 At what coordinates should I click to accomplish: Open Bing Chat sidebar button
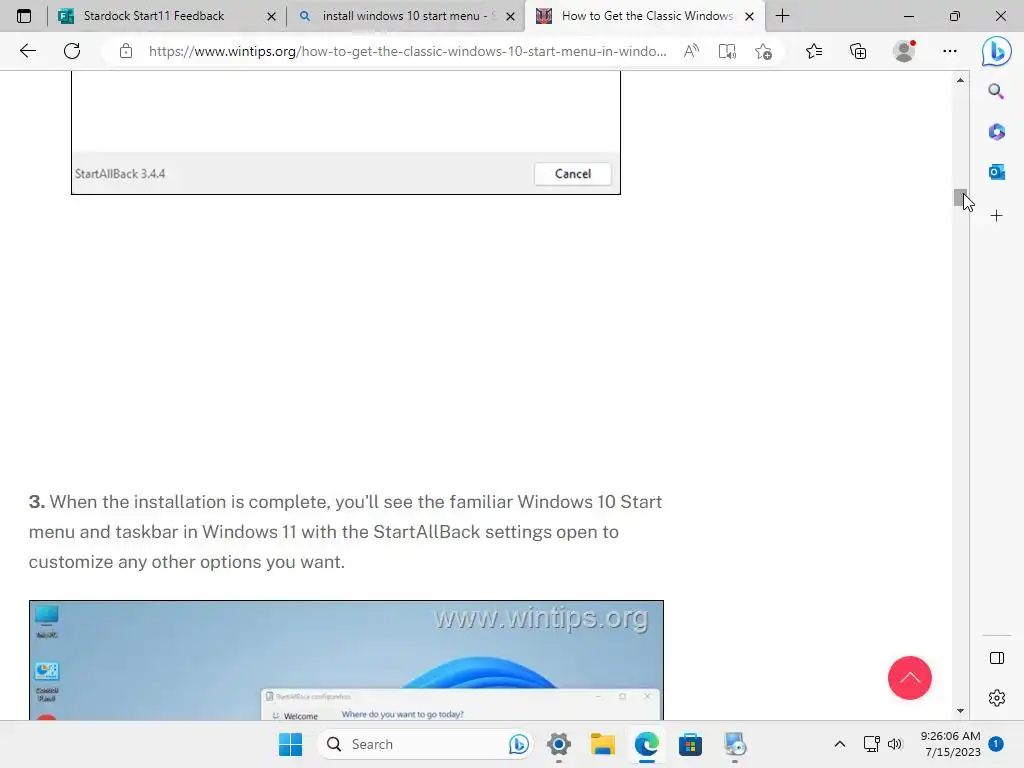coord(997,51)
